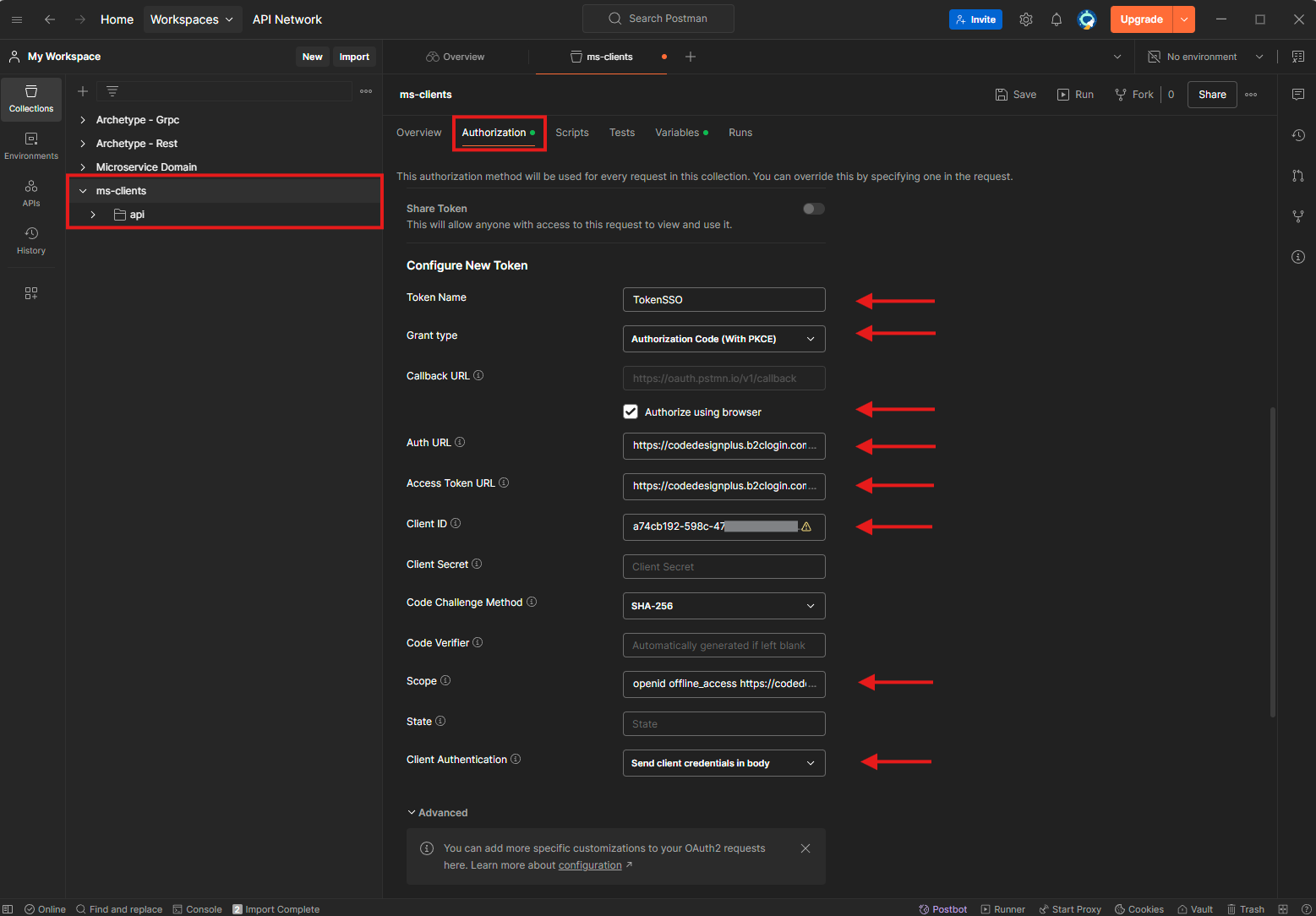
Task: Open APIs in the sidebar
Action: (31, 194)
